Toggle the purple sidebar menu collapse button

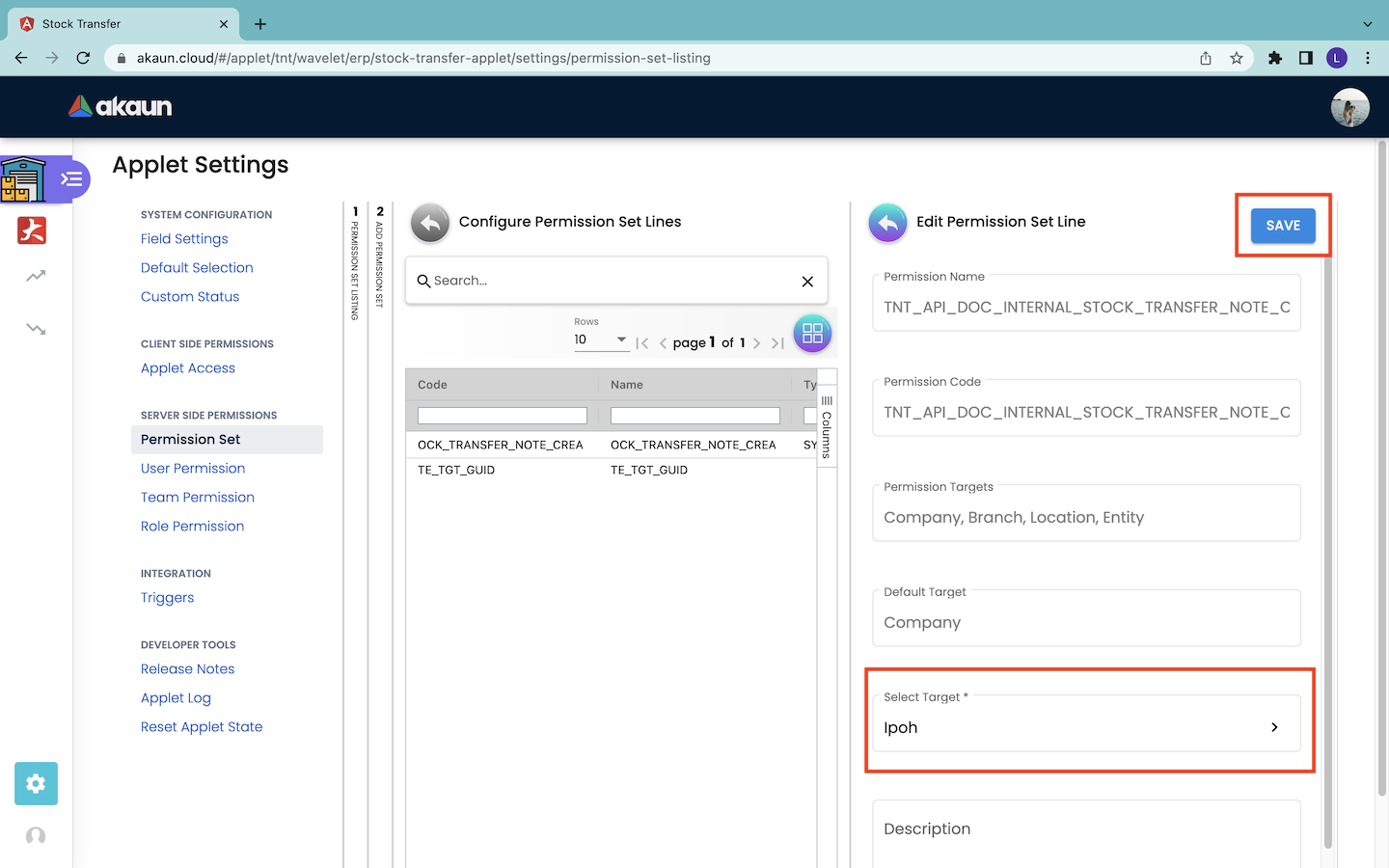(x=71, y=179)
